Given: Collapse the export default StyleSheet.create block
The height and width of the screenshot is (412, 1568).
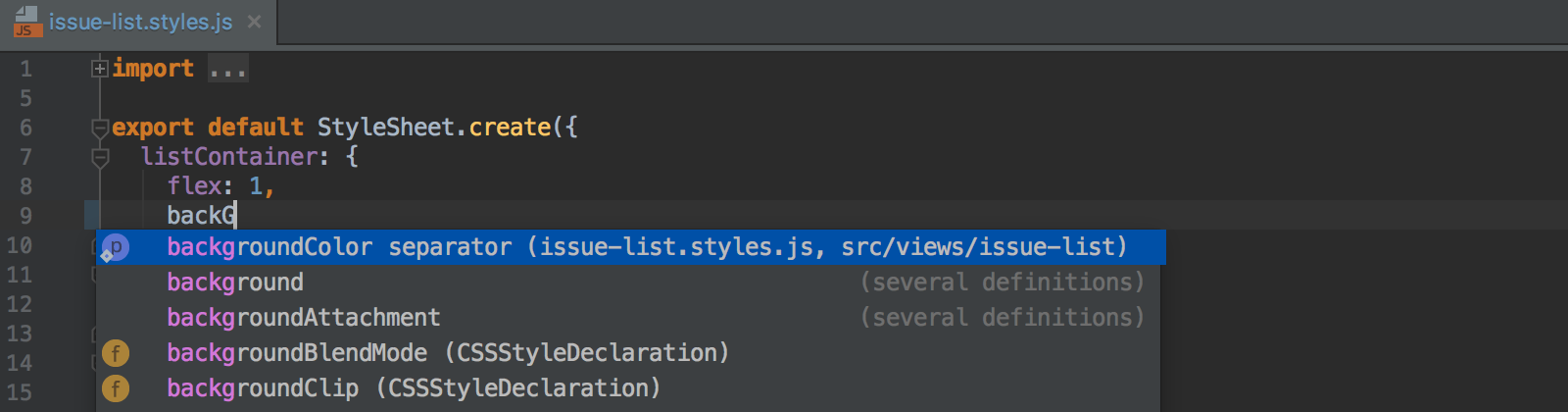Looking at the screenshot, I should 99,128.
